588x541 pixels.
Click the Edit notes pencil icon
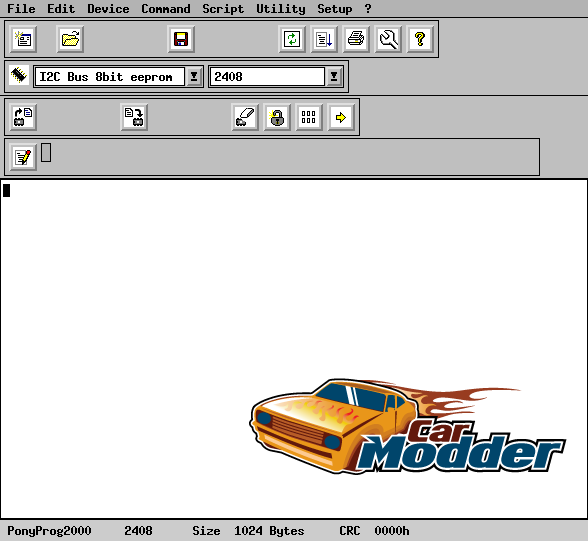23,157
